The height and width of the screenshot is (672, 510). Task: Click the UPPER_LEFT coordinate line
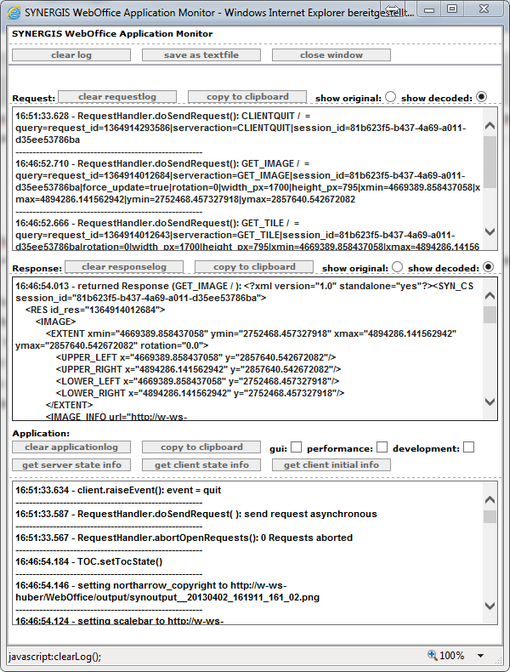[196, 357]
